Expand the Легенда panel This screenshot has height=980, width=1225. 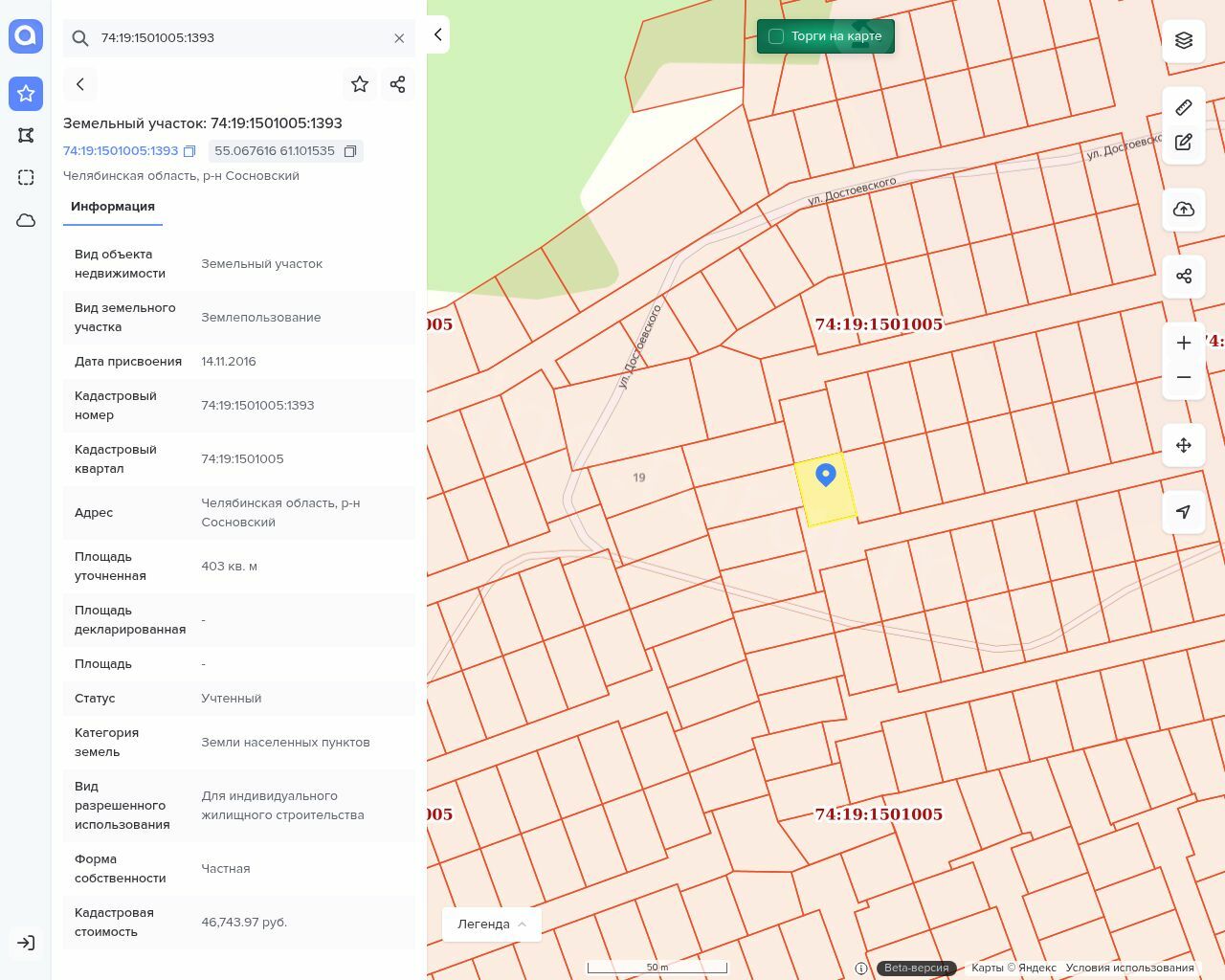(492, 924)
